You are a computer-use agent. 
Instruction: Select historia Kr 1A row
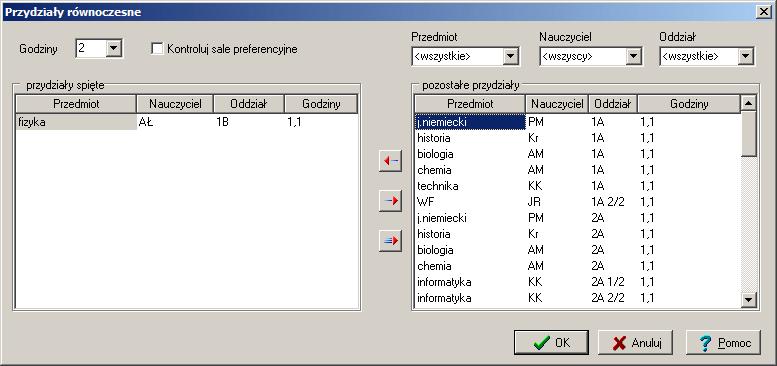[577, 138]
